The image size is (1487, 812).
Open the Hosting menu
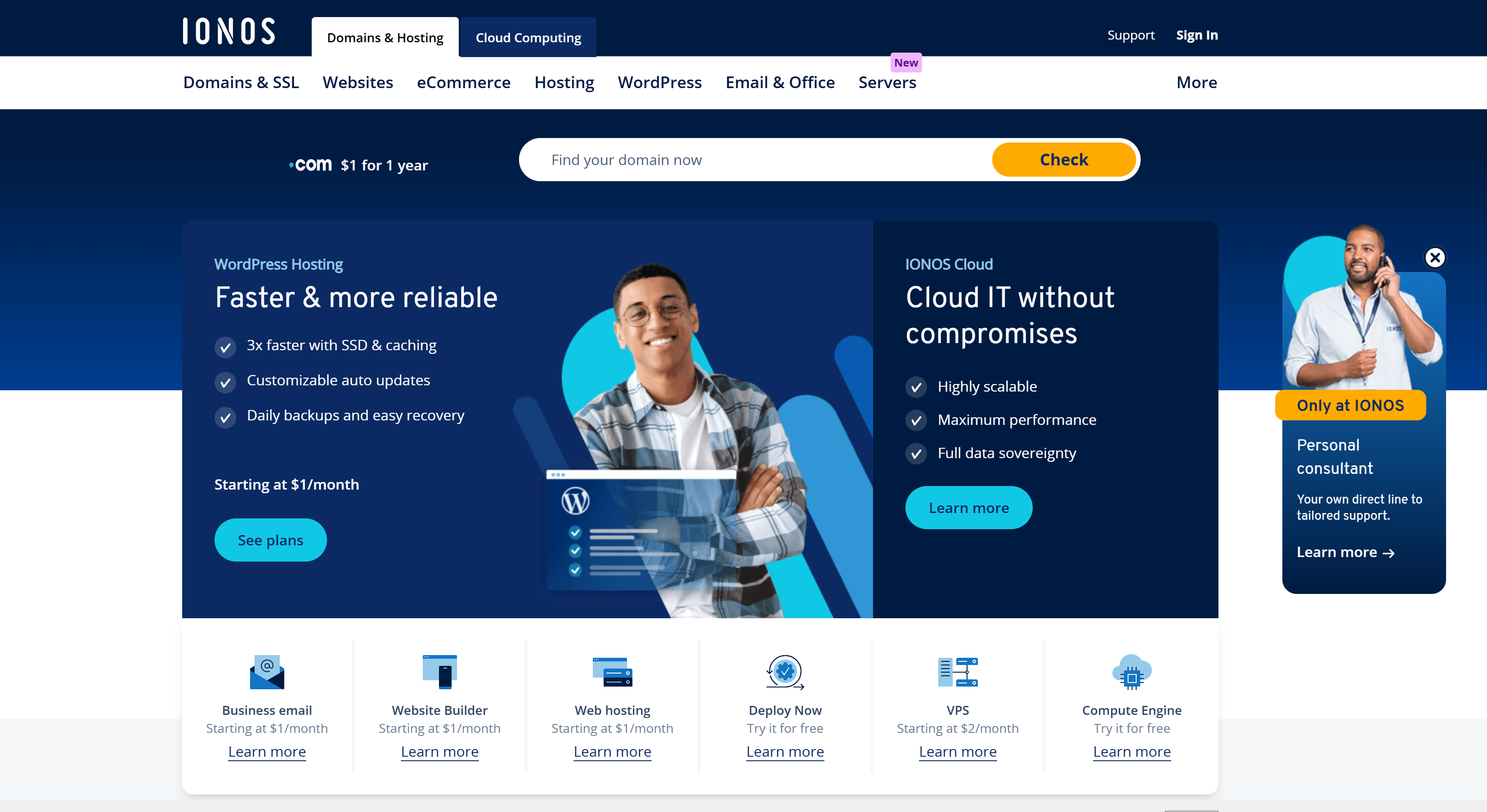click(x=564, y=83)
